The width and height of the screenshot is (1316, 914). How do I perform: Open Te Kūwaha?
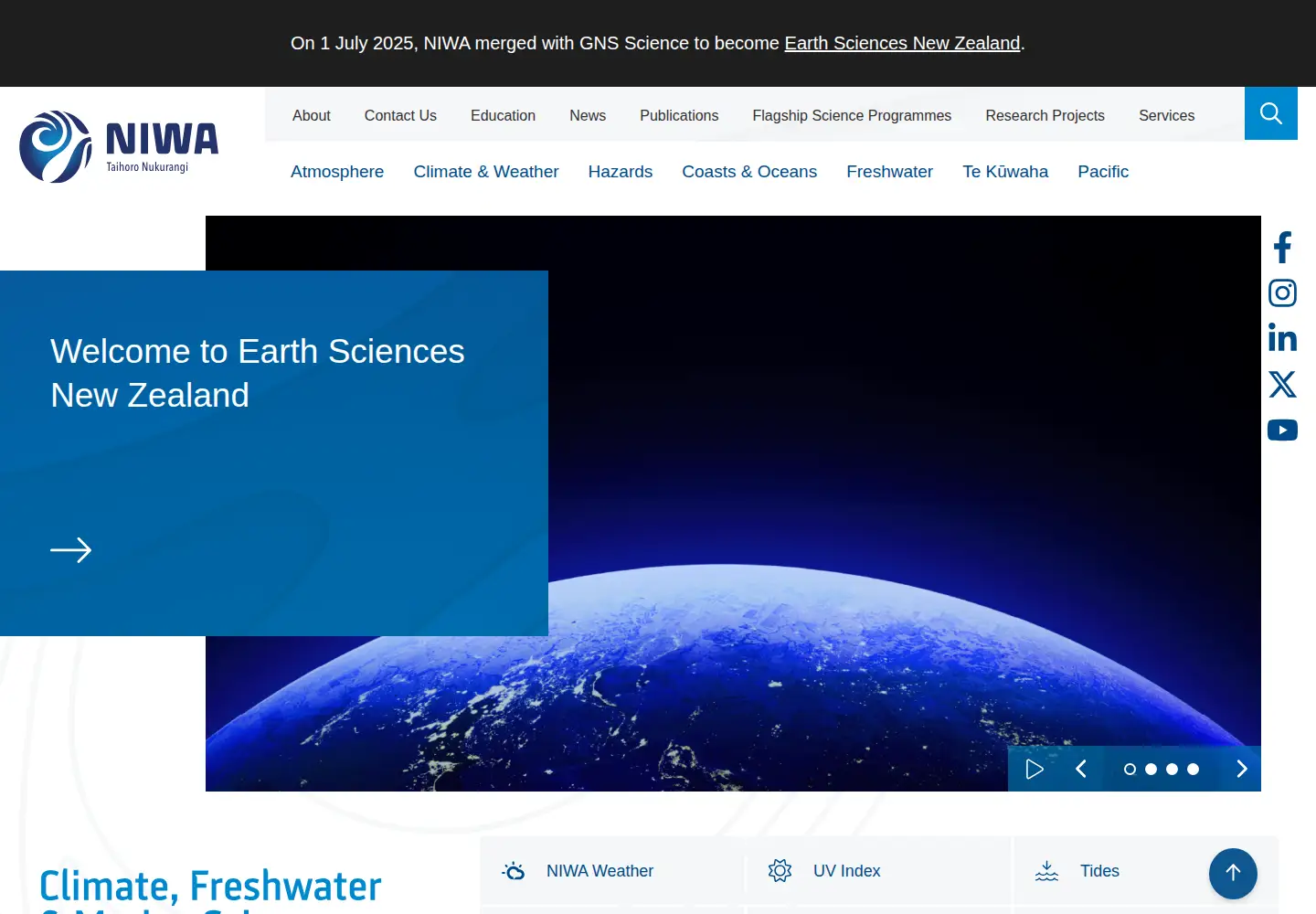(1005, 172)
